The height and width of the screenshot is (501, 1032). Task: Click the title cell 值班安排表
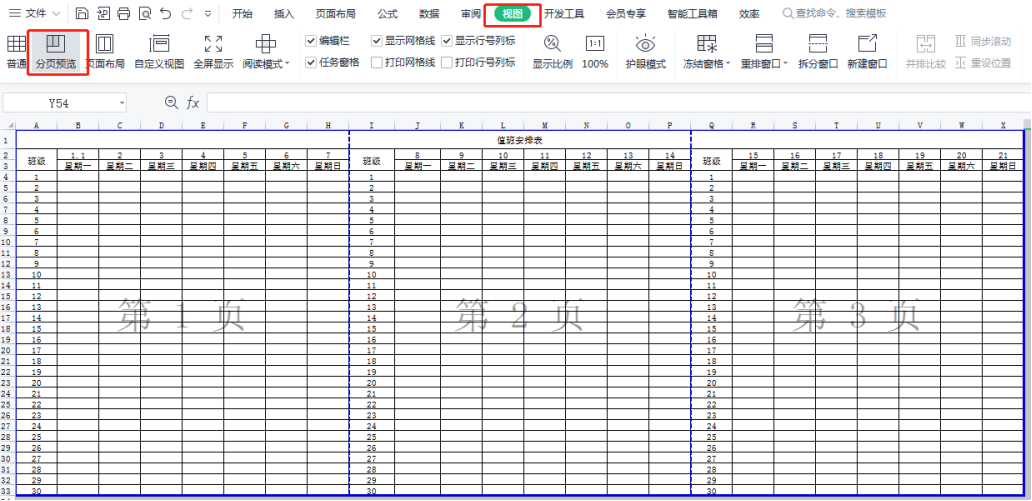pos(519,140)
